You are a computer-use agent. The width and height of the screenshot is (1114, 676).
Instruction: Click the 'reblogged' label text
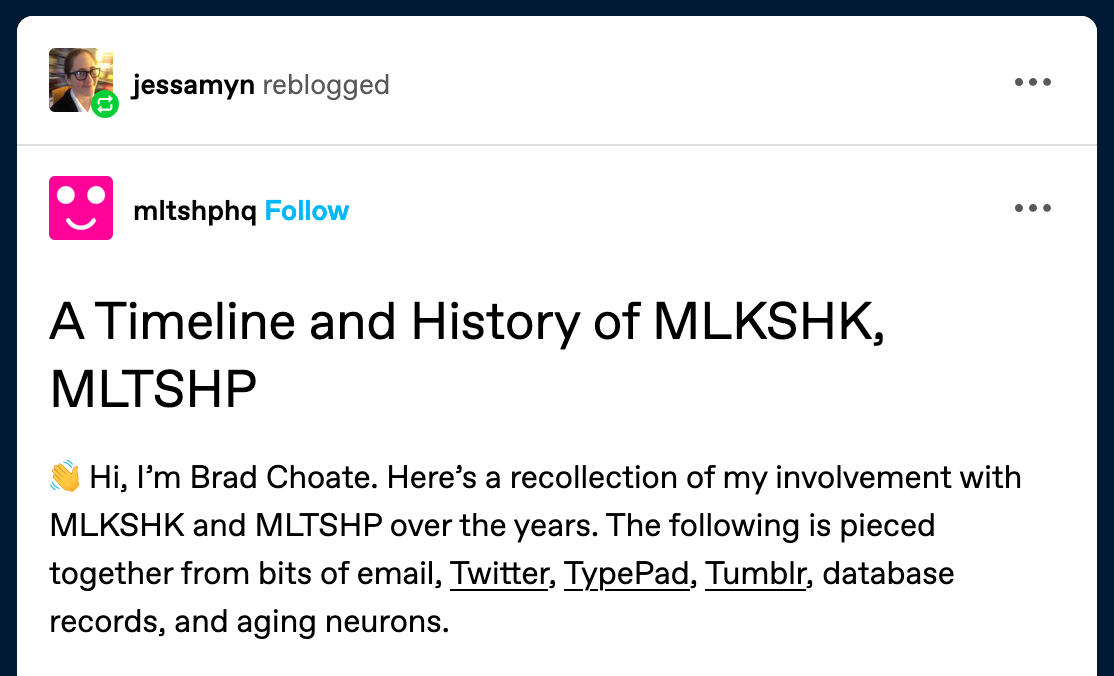click(x=326, y=85)
